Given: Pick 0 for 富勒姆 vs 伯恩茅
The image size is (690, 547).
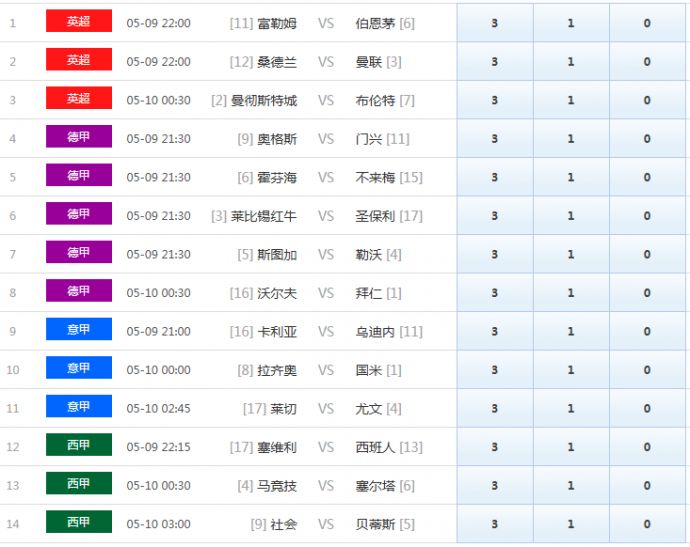Looking at the screenshot, I should coord(647,23).
